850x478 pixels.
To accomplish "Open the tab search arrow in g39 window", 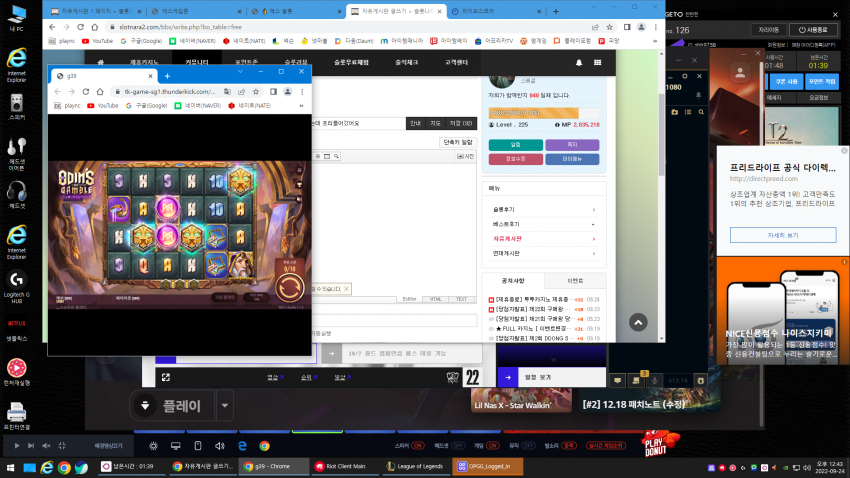I will click(x=240, y=71).
